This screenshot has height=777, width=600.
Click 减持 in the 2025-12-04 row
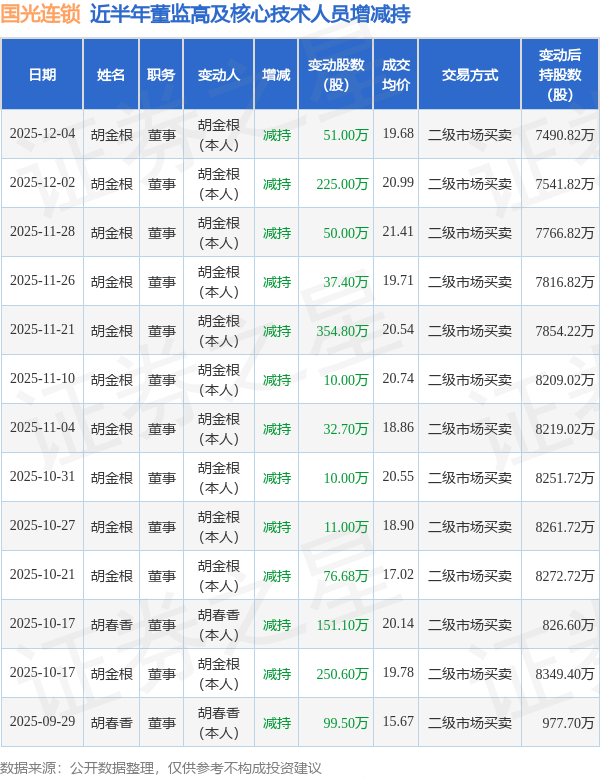[276, 135]
